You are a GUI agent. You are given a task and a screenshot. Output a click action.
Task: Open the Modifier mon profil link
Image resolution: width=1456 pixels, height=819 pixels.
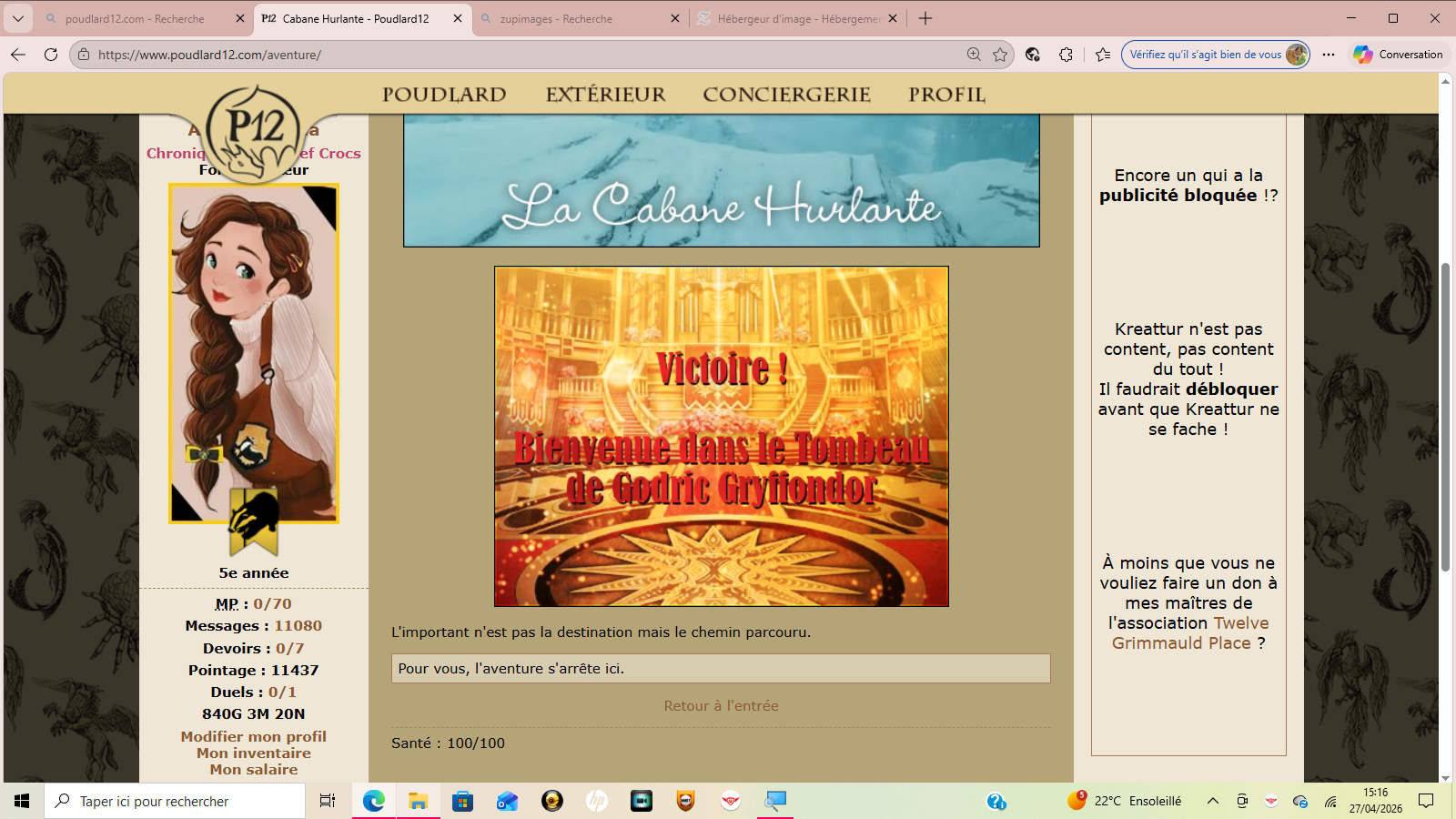(x=254, y=737)
